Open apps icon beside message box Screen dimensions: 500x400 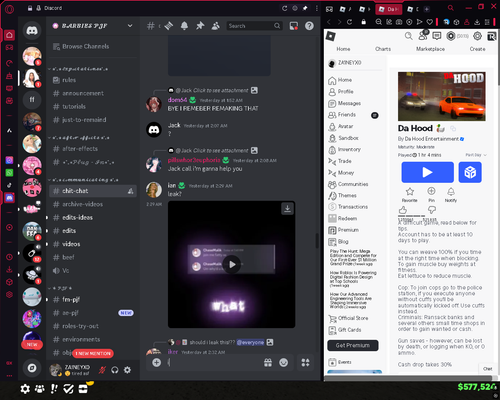point(305,362)
